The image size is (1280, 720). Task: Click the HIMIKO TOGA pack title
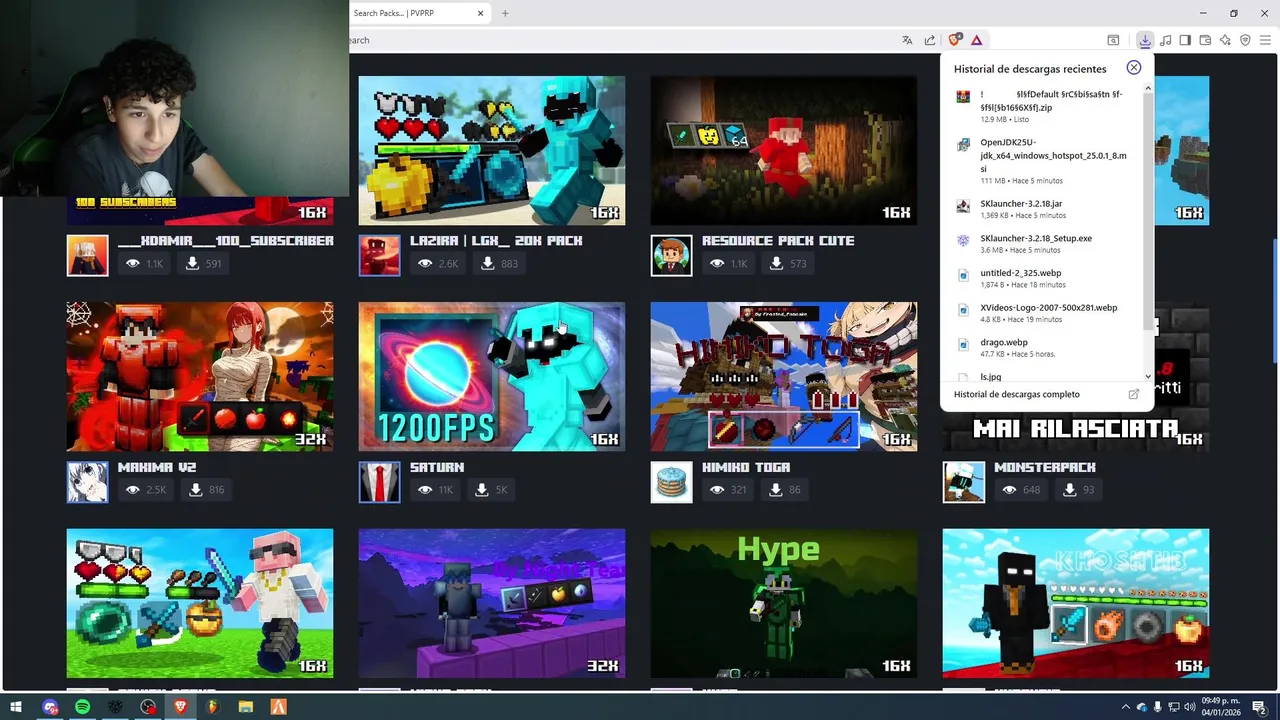(746, 467)
